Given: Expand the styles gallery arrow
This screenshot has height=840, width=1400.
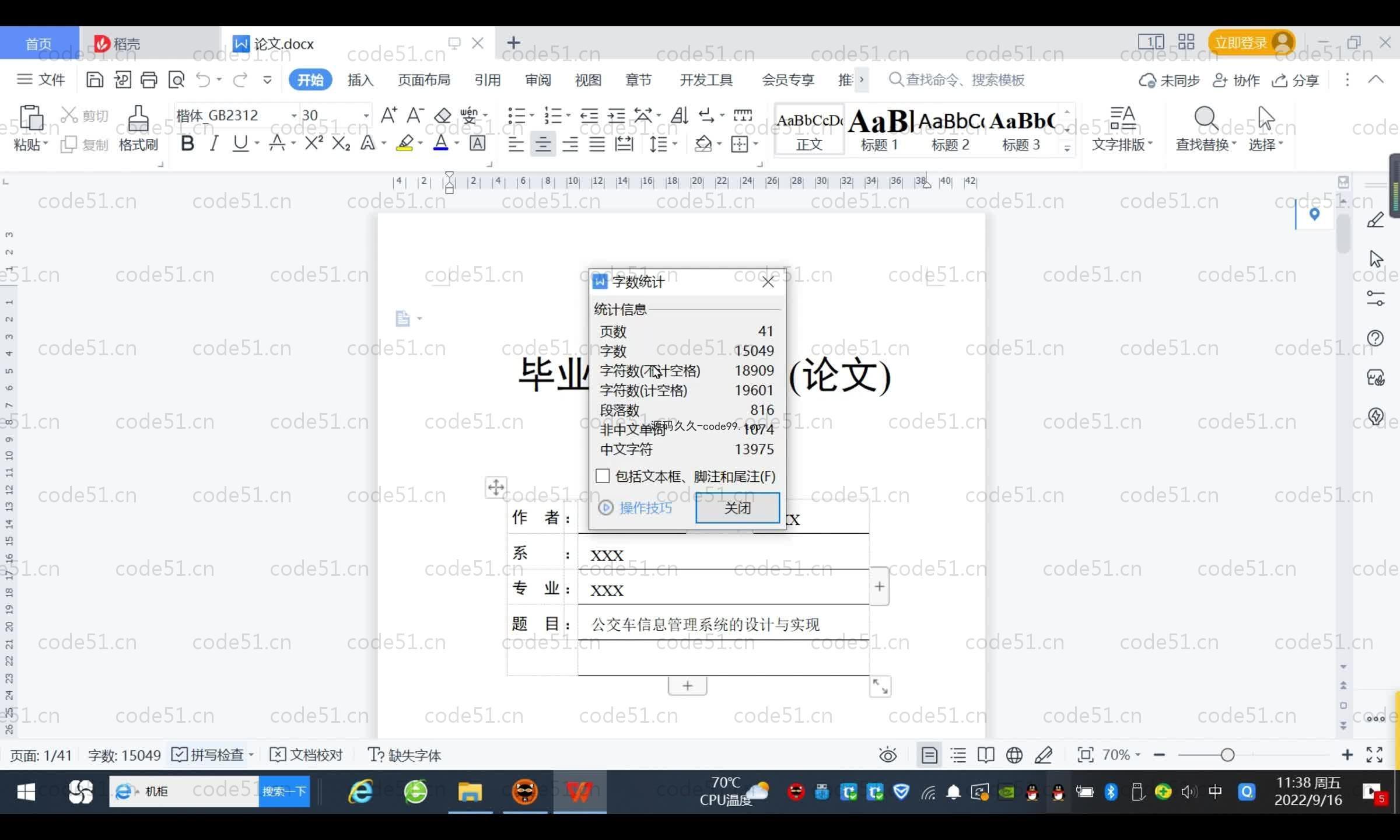Looking at the screenshot, I should pyautogui.click(x=1067, y=148).
